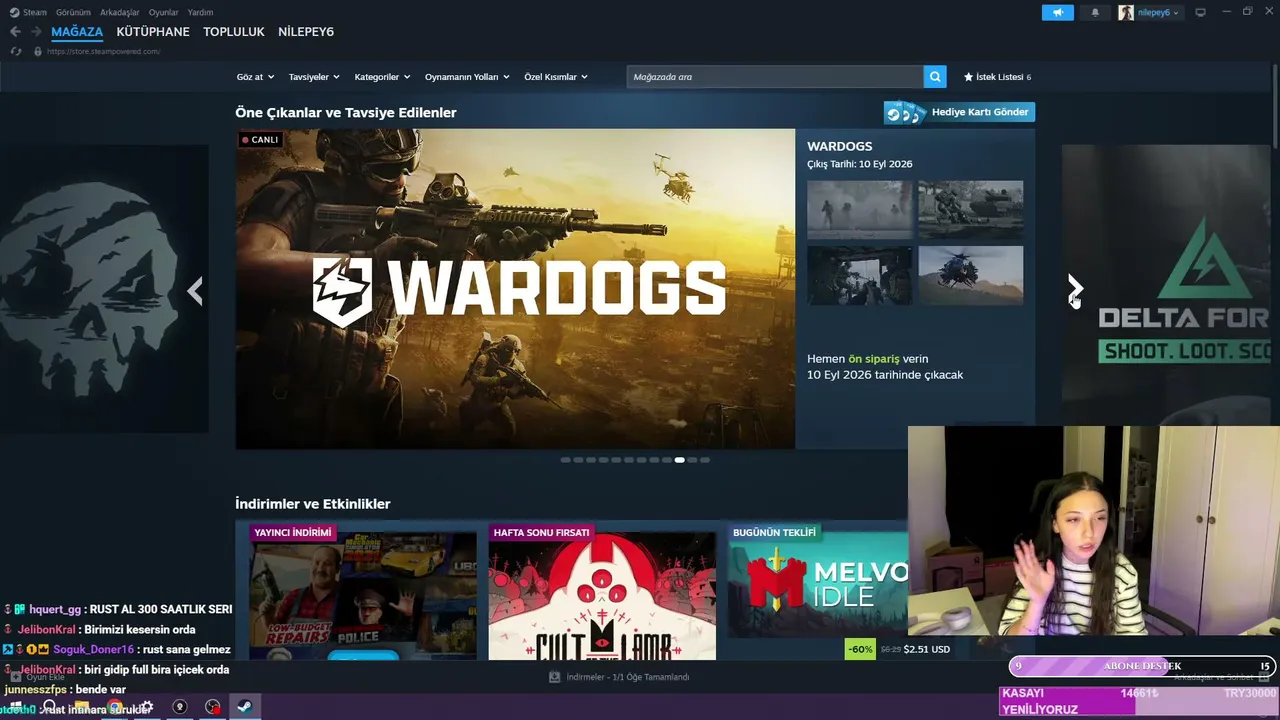Click the blue search magnifier button
The image size is (1280, 720).
pyautogui.click(x=935, y=77)
